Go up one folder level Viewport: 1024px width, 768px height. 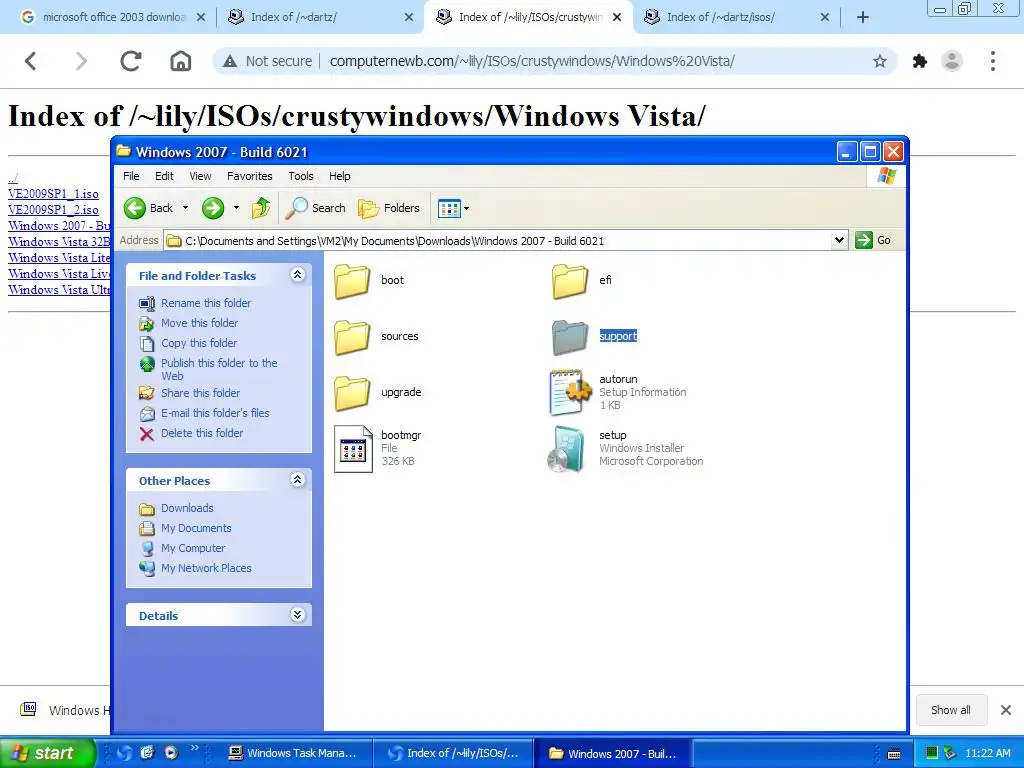tap(261, 208)
